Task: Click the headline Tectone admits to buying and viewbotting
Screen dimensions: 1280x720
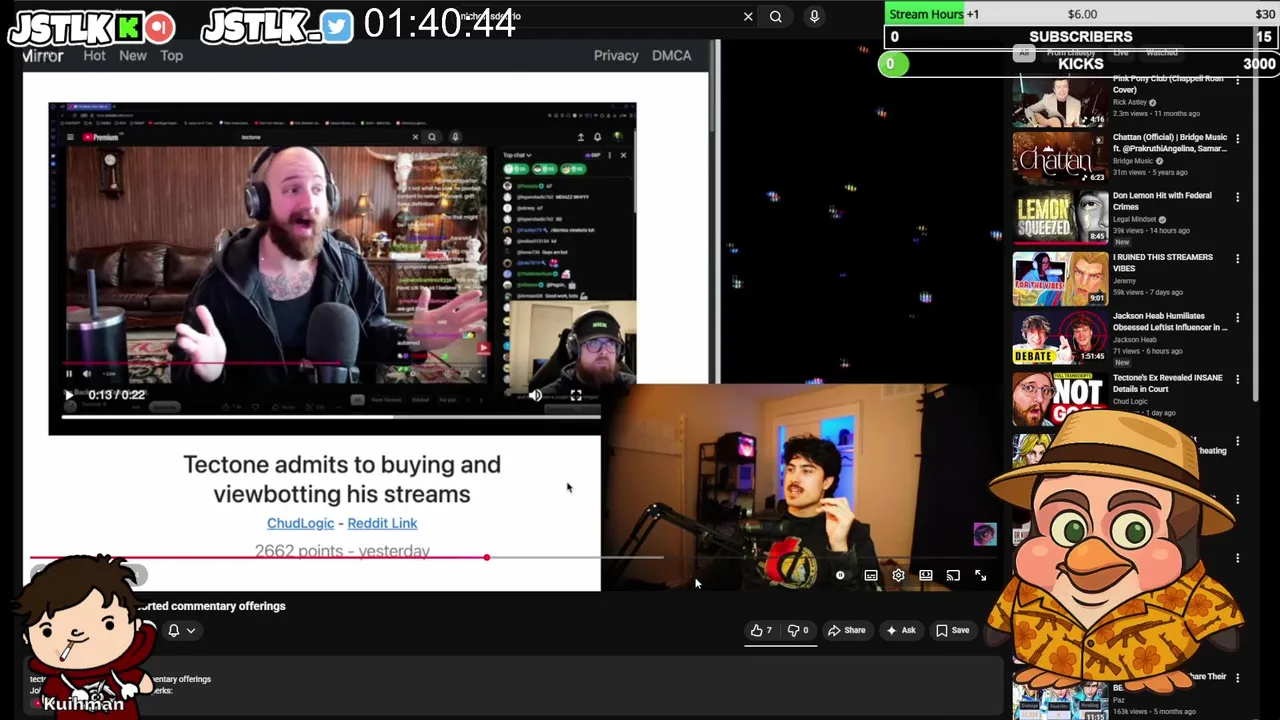Action: tap(342, 479)
